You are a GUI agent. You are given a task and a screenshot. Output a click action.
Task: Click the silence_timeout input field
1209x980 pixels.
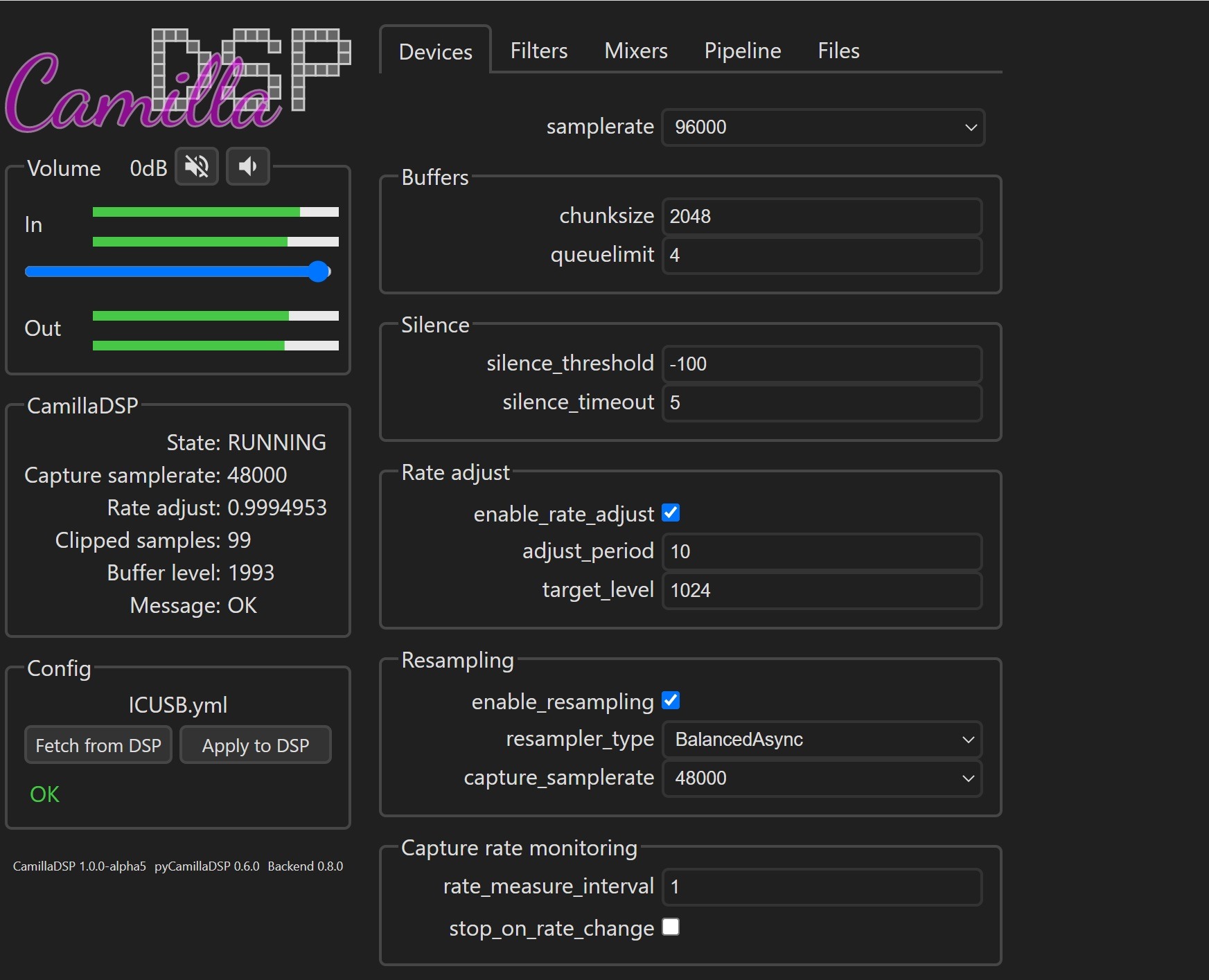click(x=822, y=403)
